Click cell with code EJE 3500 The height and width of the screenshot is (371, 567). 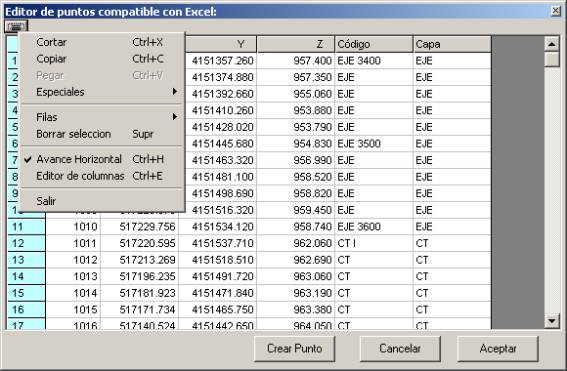pyautogui.click(x=374, y=144)
